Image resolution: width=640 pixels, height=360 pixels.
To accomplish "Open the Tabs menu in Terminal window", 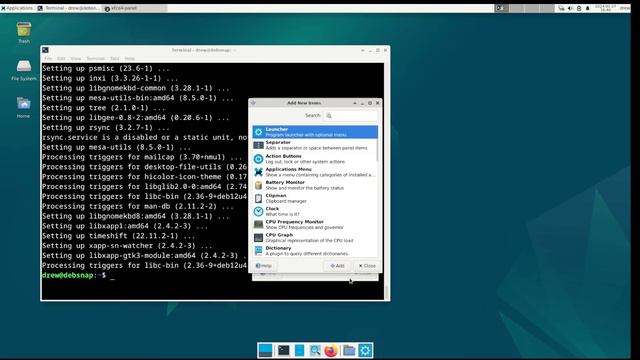I will point(115,59).
